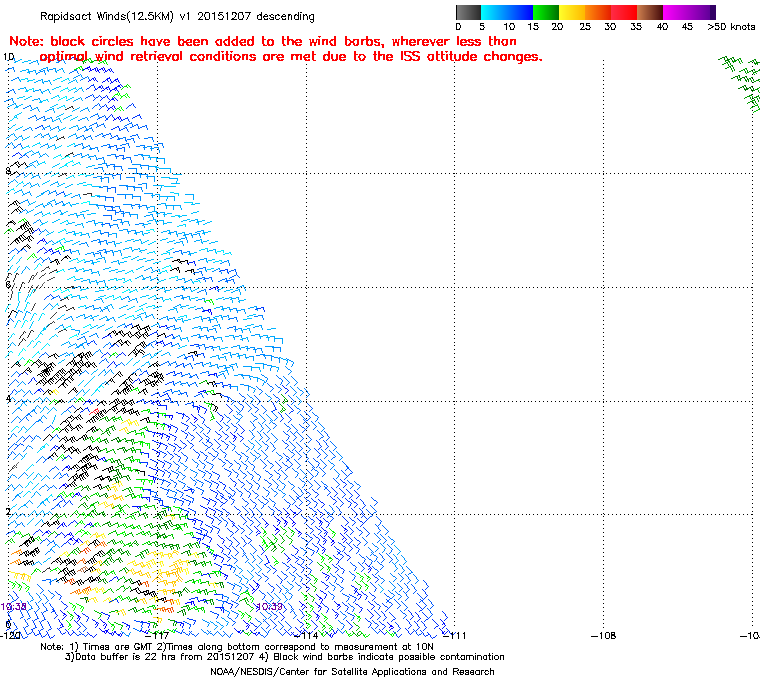Click the "-117" longitude axis label
Image resolution: width=760 pixels, height=688 pixels.
tap(158, 635)
